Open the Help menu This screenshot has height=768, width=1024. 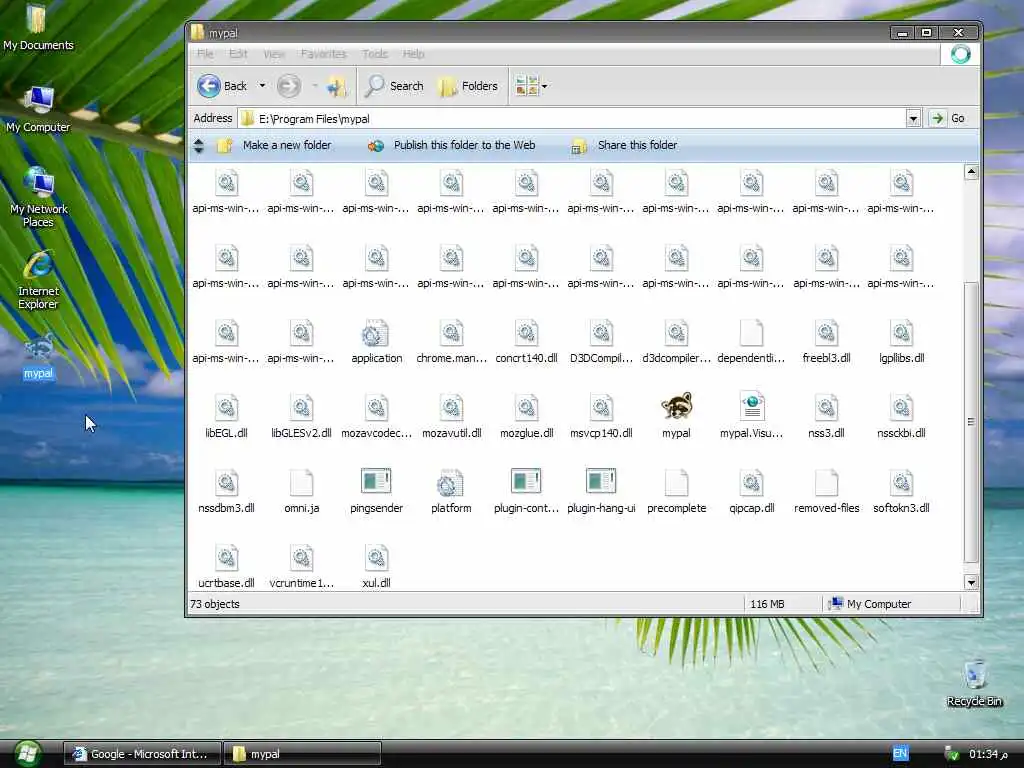click(413, 54)
